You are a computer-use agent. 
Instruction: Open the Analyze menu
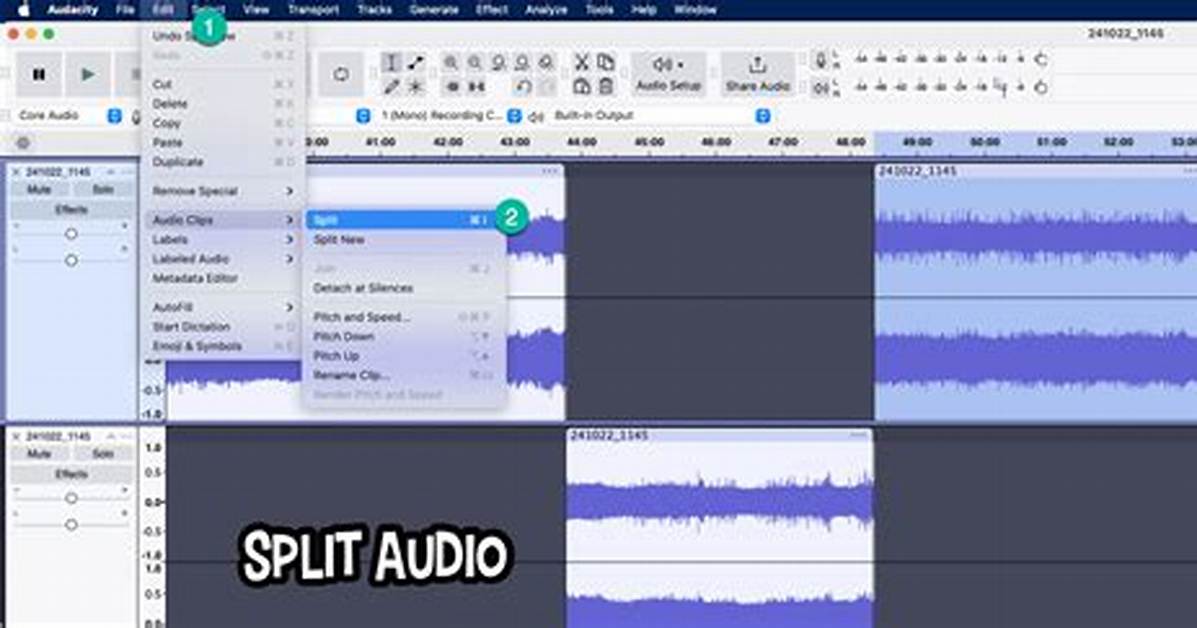pos(547,10)
